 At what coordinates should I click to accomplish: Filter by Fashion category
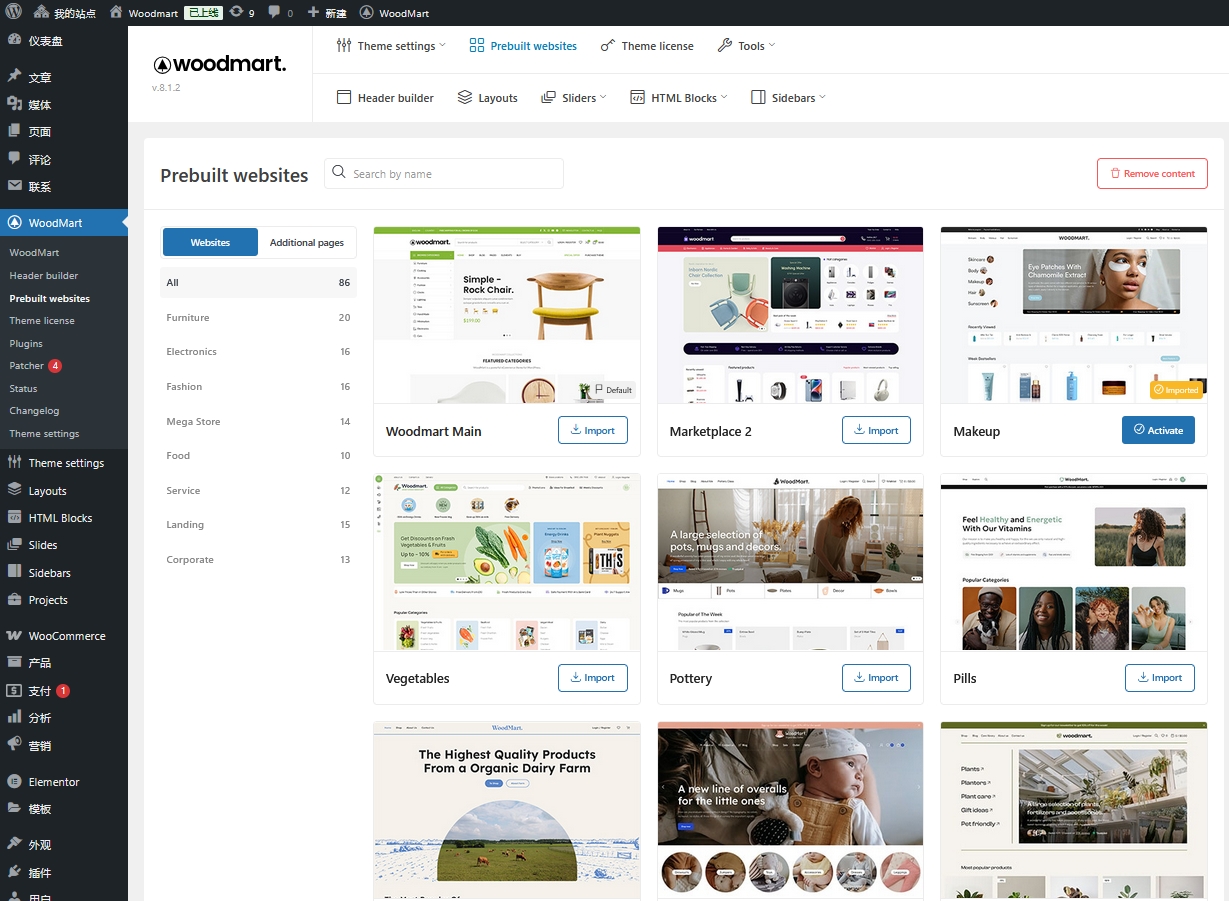(x=258, y=386)
